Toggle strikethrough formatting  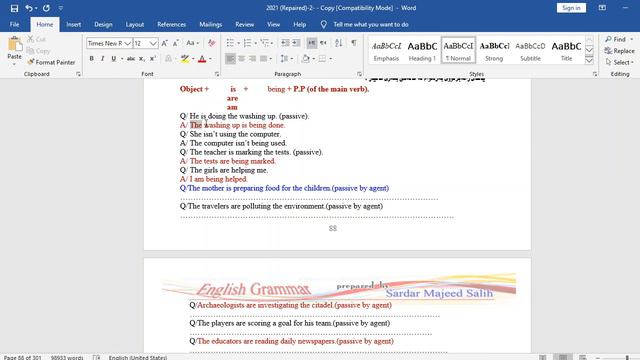click(x=131, y=59)
